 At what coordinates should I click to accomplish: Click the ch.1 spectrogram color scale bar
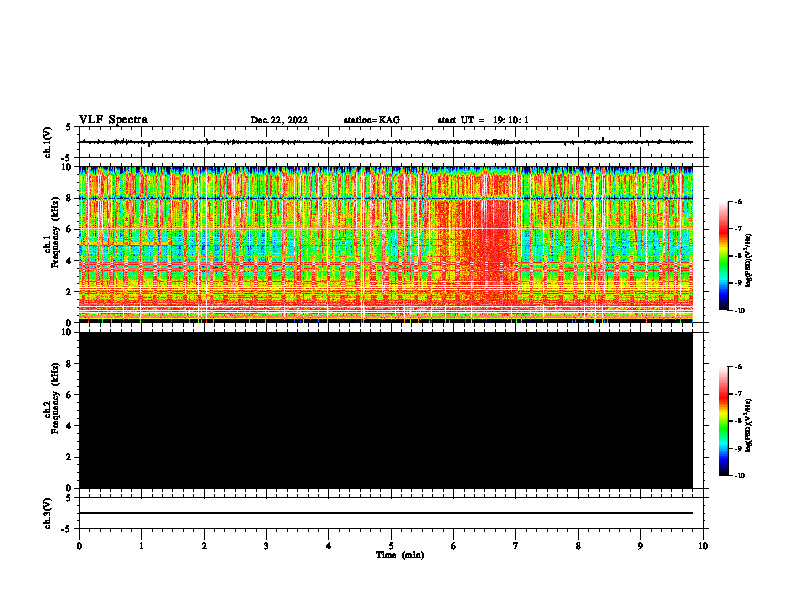pos(724,256)
